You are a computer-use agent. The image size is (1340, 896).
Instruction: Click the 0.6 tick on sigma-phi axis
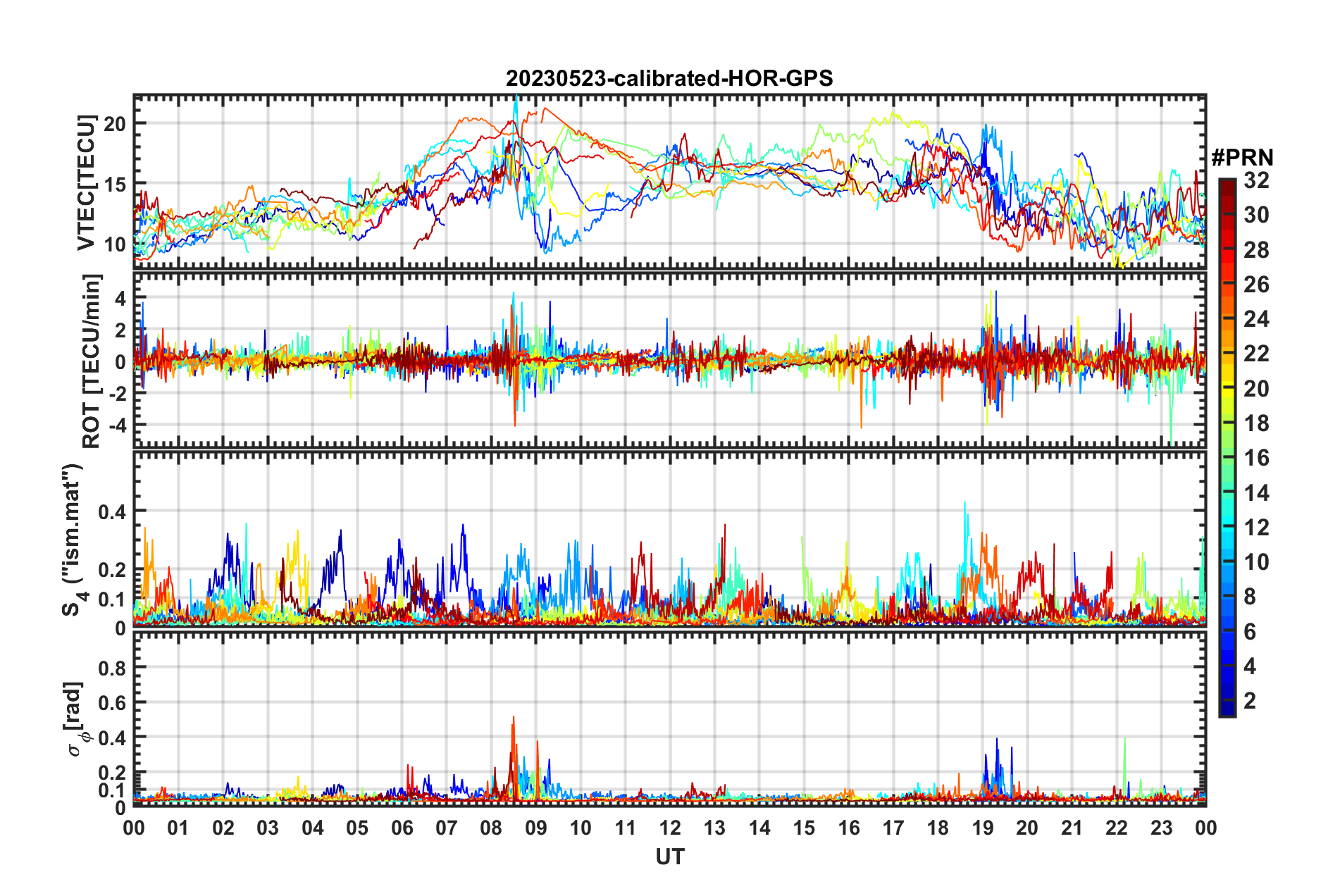111,703
